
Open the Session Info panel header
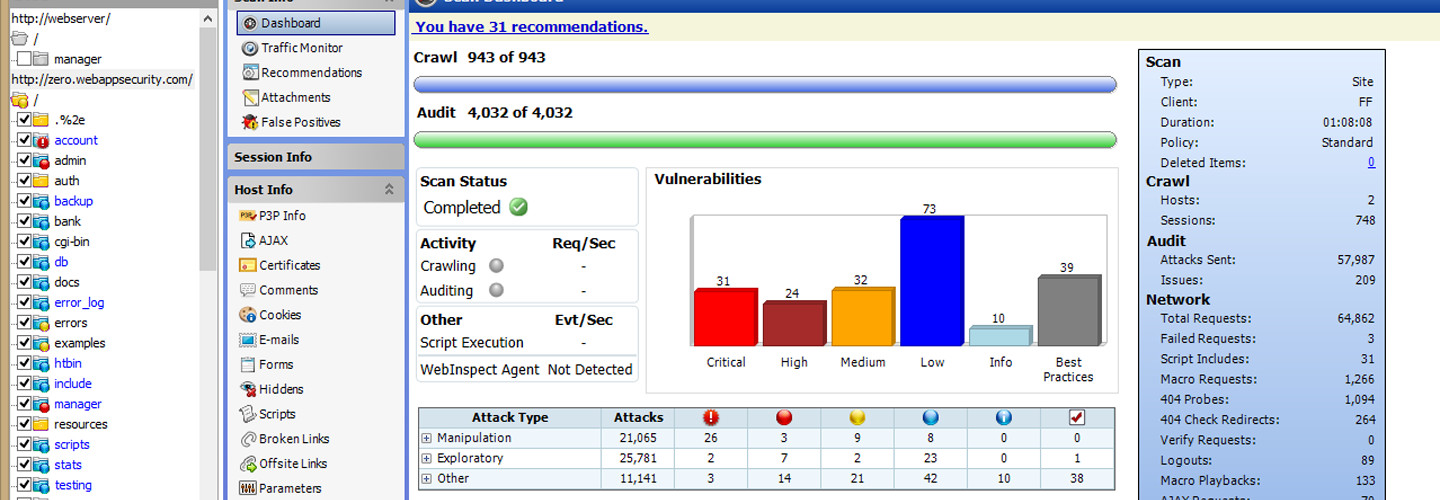pyautogui.click(x=316, y=157)
